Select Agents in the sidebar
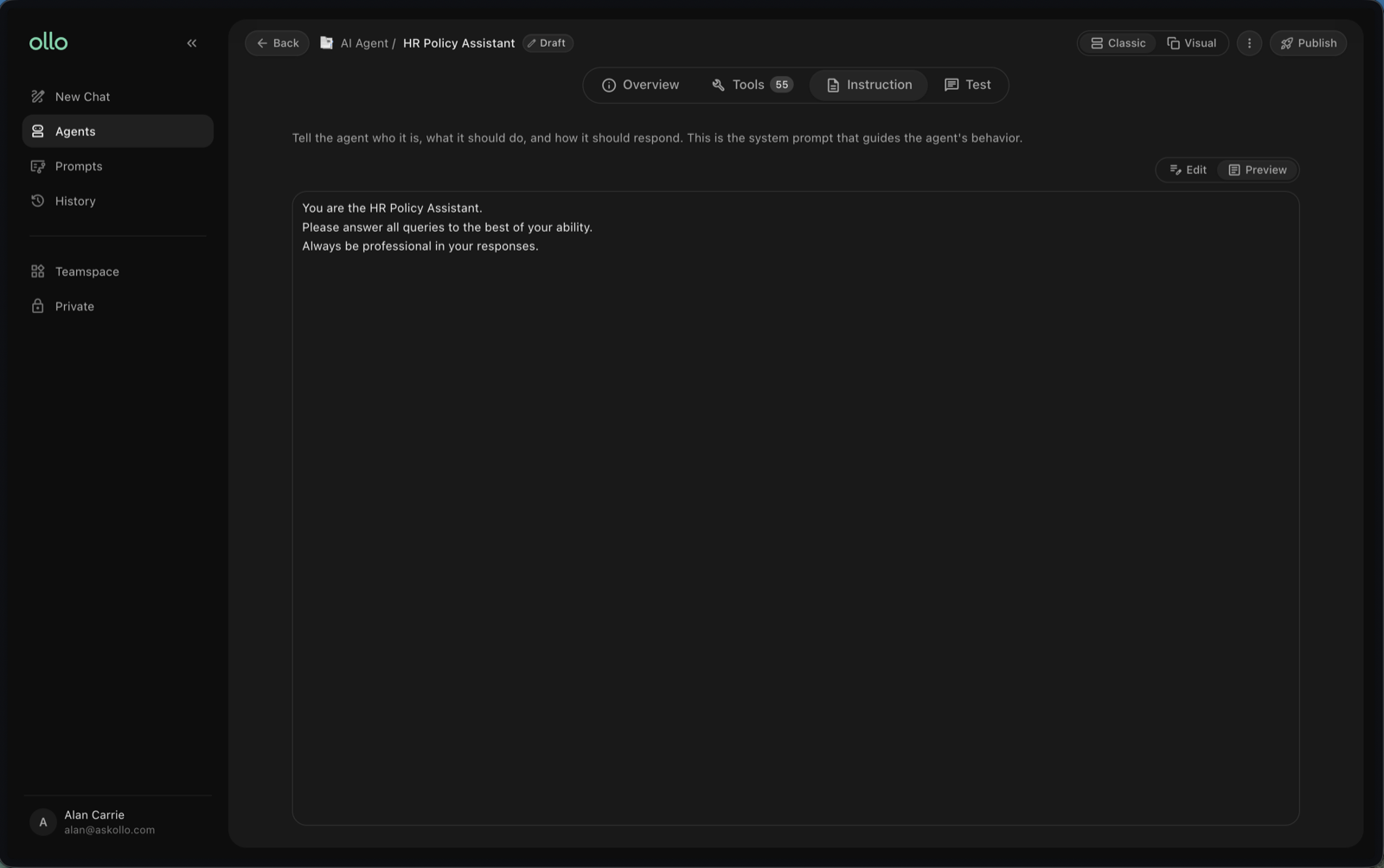This screenshot has width=1384, height=868. (x=118, y=131)
